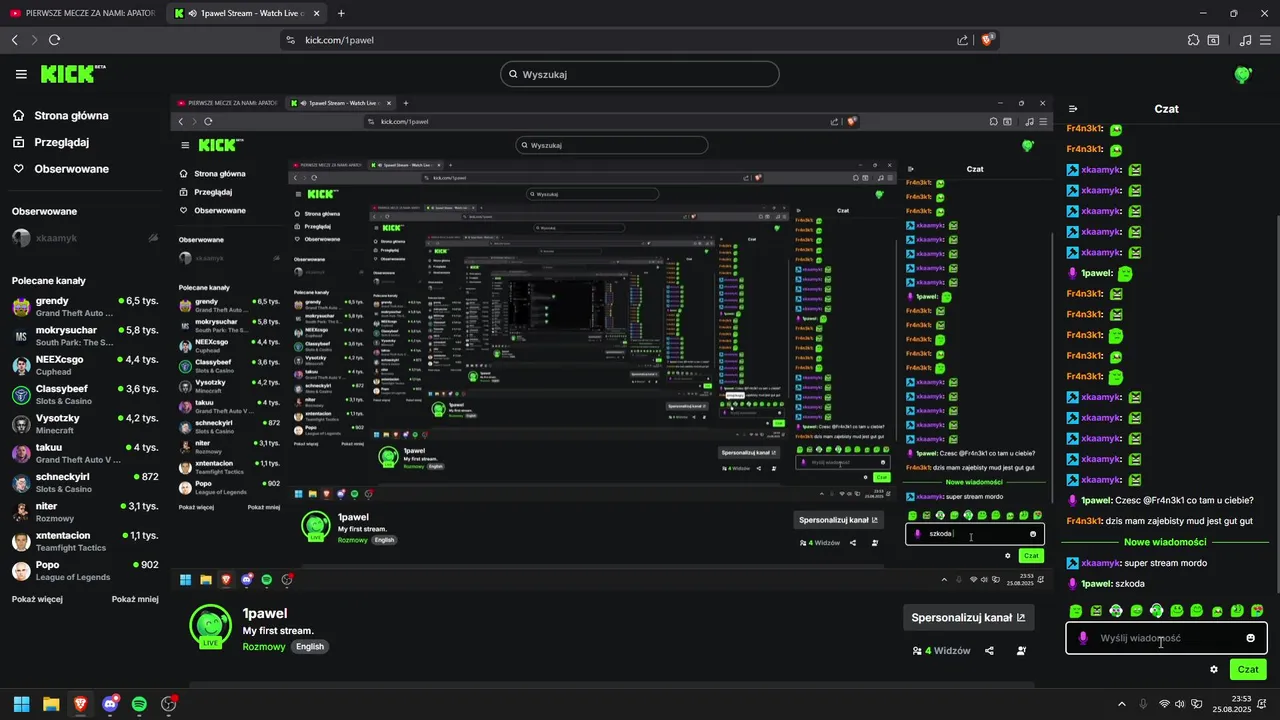Screen dimensions: 1280x720
Task: Open the profile avatar menu in header
Action: pos(1243,74)
